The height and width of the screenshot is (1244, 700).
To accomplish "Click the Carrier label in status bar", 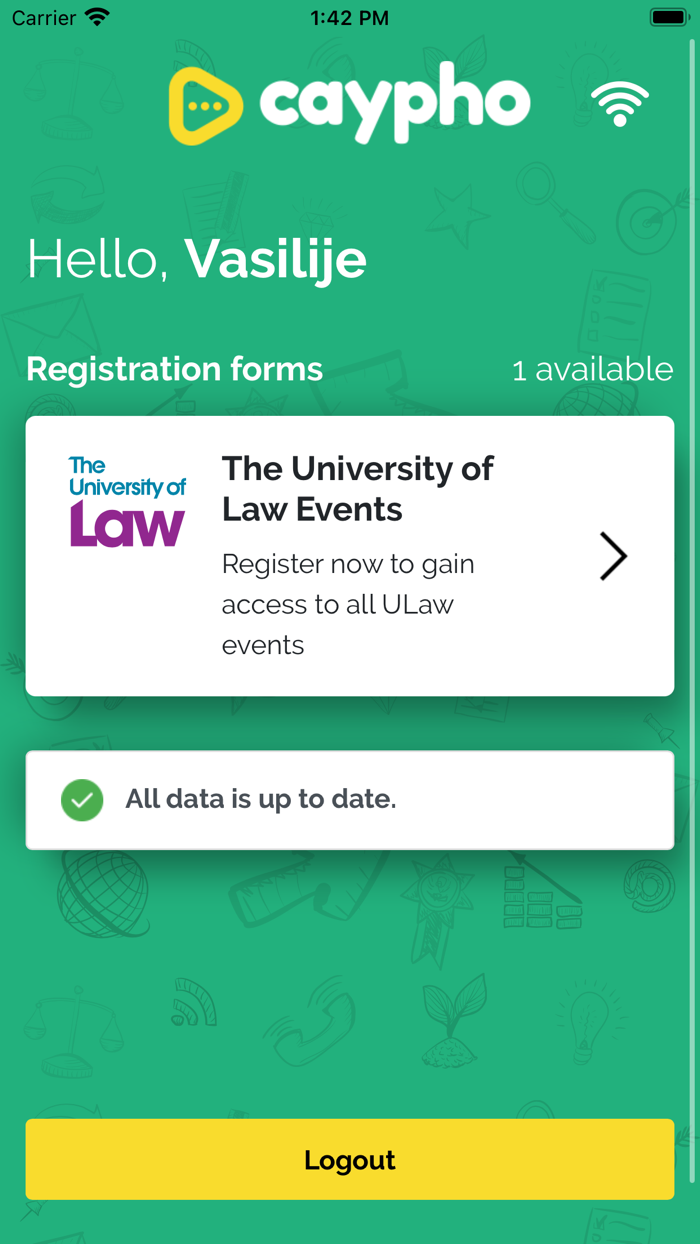I will 44,18.
